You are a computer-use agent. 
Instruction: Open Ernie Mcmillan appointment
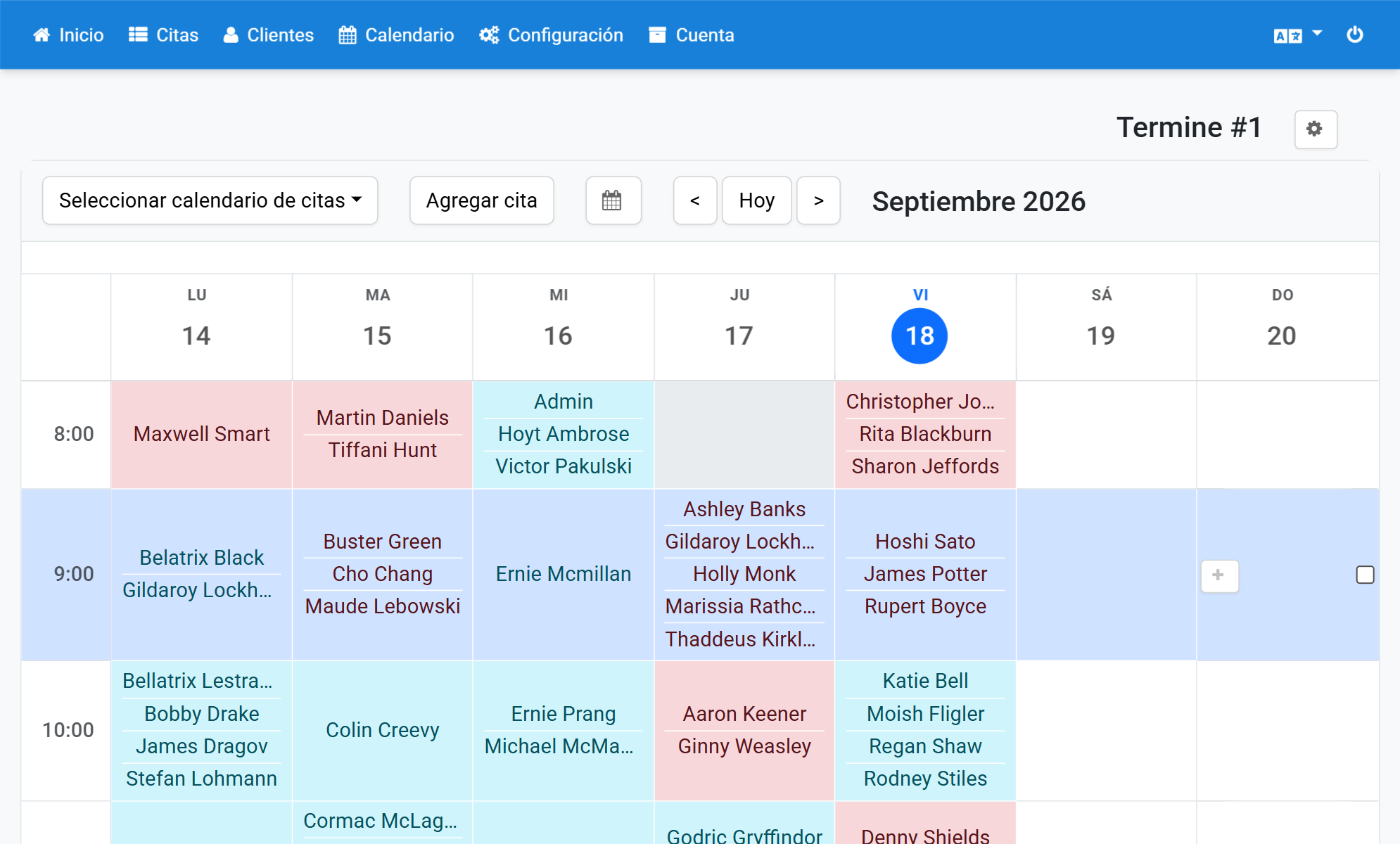(x=563, y=574)
